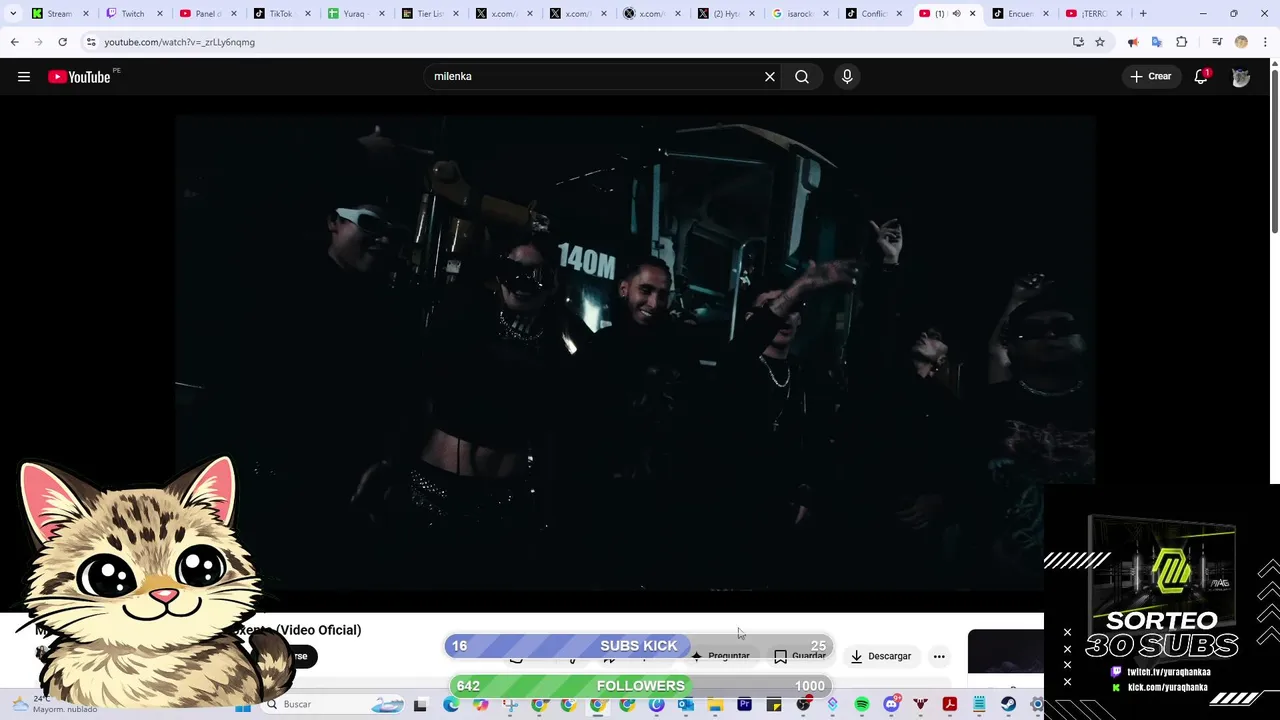Click the browser back arrow
This screenshot has height=720, width=1280.
pyautogui.click(x=14, y=42)
